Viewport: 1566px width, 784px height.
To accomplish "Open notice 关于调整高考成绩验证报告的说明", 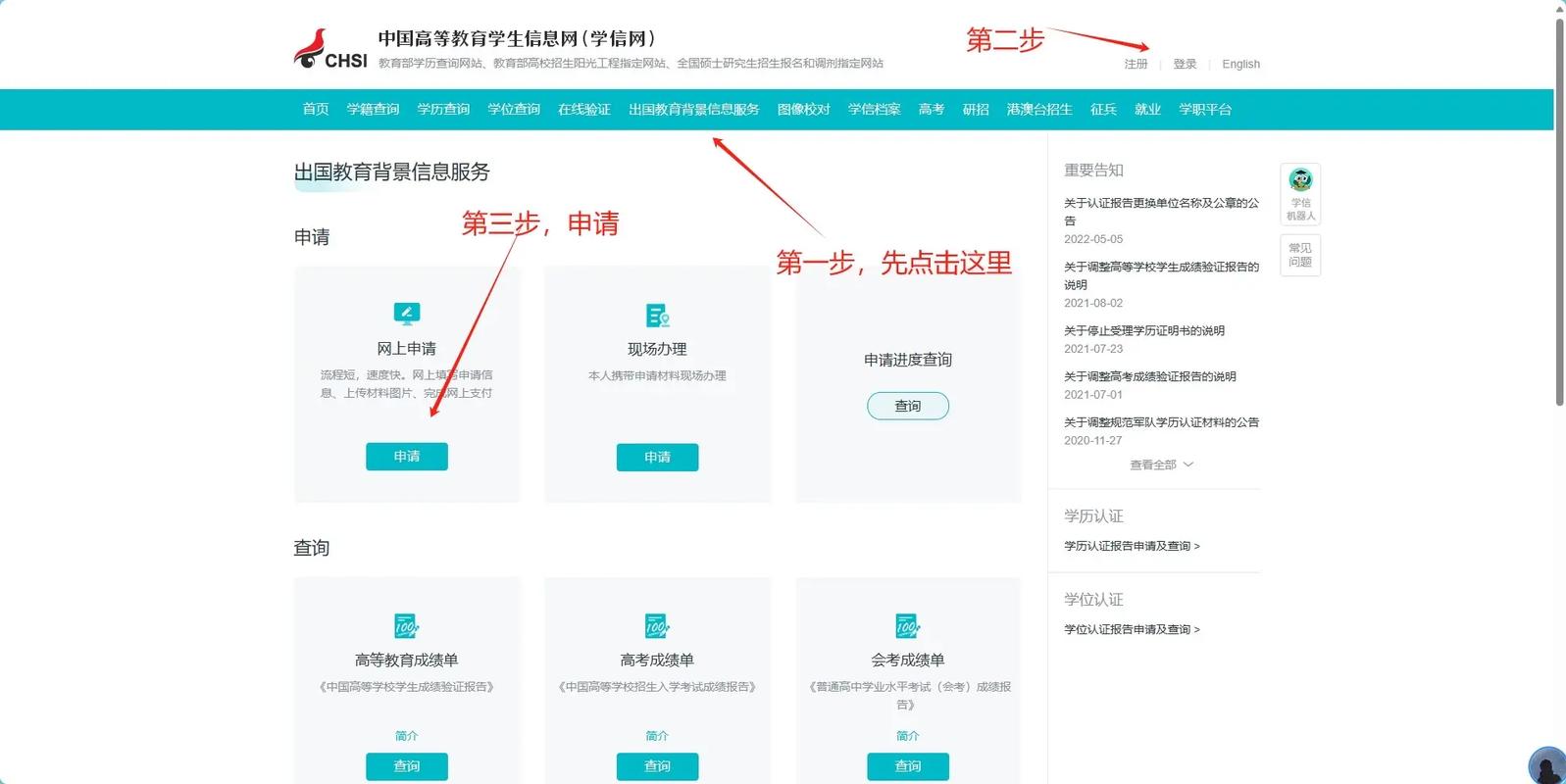I will (x=1150, y=376).
